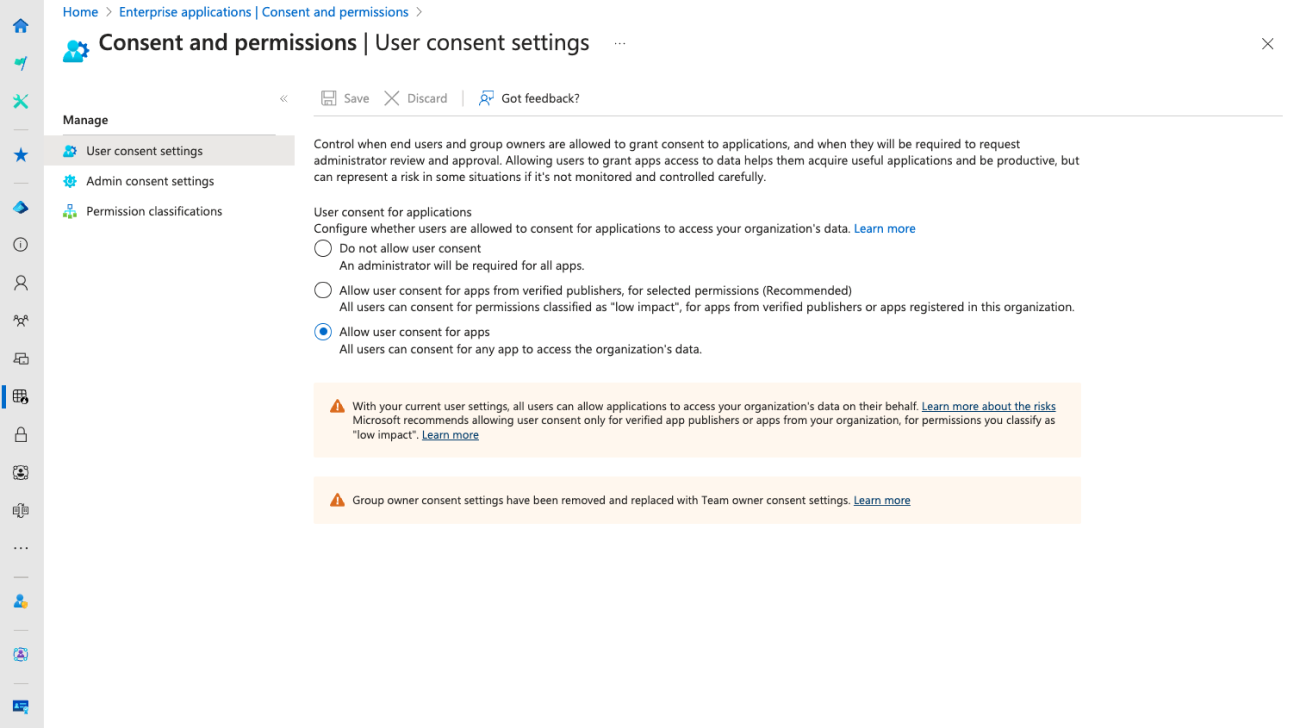Screen dimensions: 1300x728
Task: Open Learn more link for Team owner consent
Action: click(x=881, y=500)
